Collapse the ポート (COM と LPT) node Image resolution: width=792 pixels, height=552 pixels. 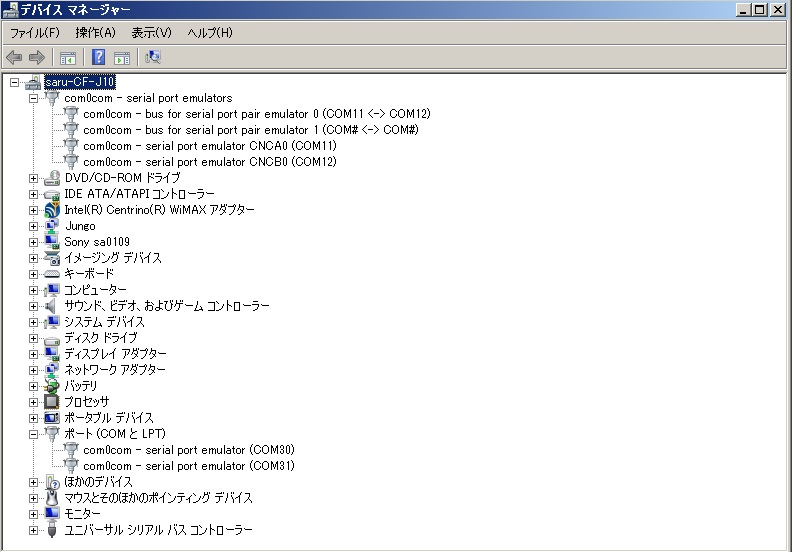pyautogui.click(x=33, y=434)
